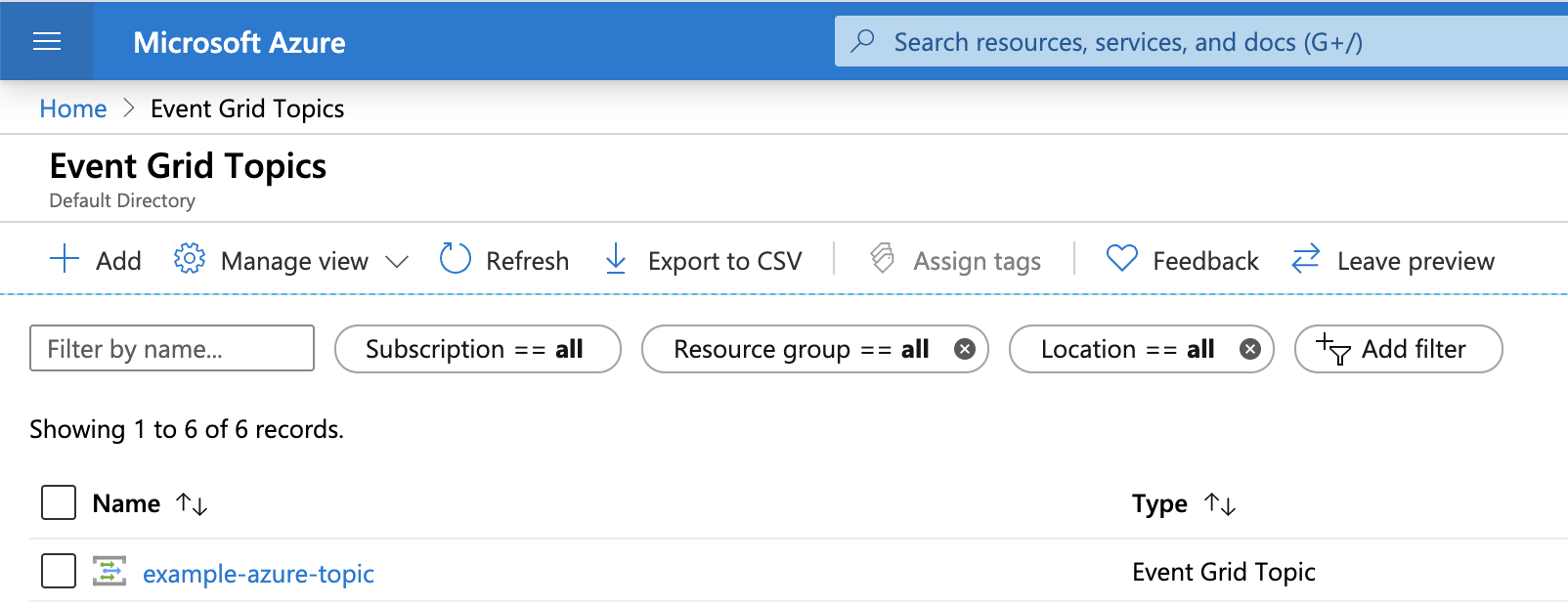
Task: Click the Event Grid Topic type cell
Action: pyautogui.click(x=1224, y=572)
